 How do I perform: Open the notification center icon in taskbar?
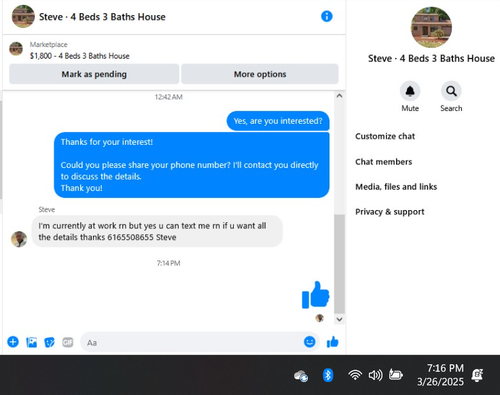477,375
